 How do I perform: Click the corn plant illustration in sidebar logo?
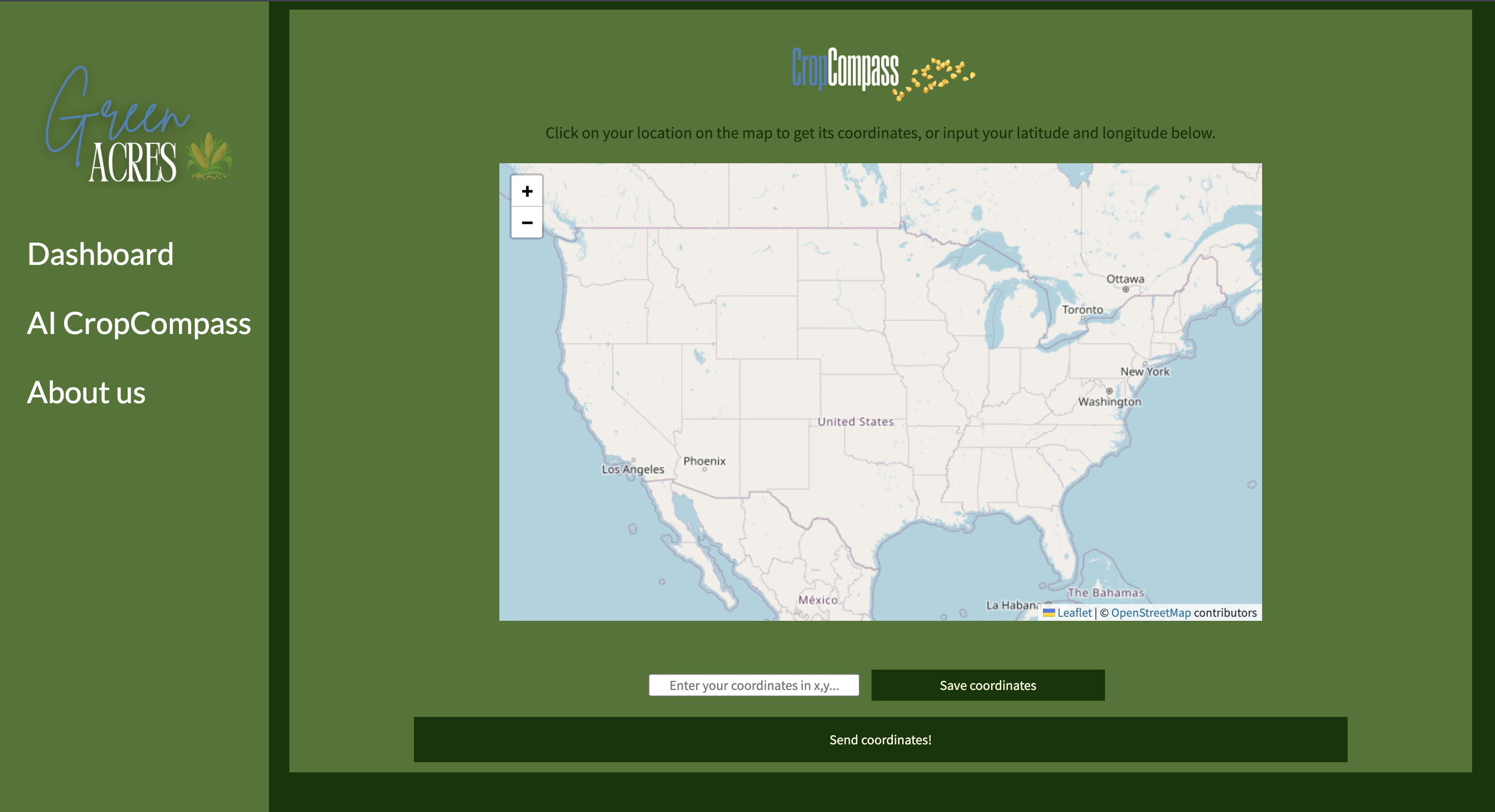pos(209,156)
